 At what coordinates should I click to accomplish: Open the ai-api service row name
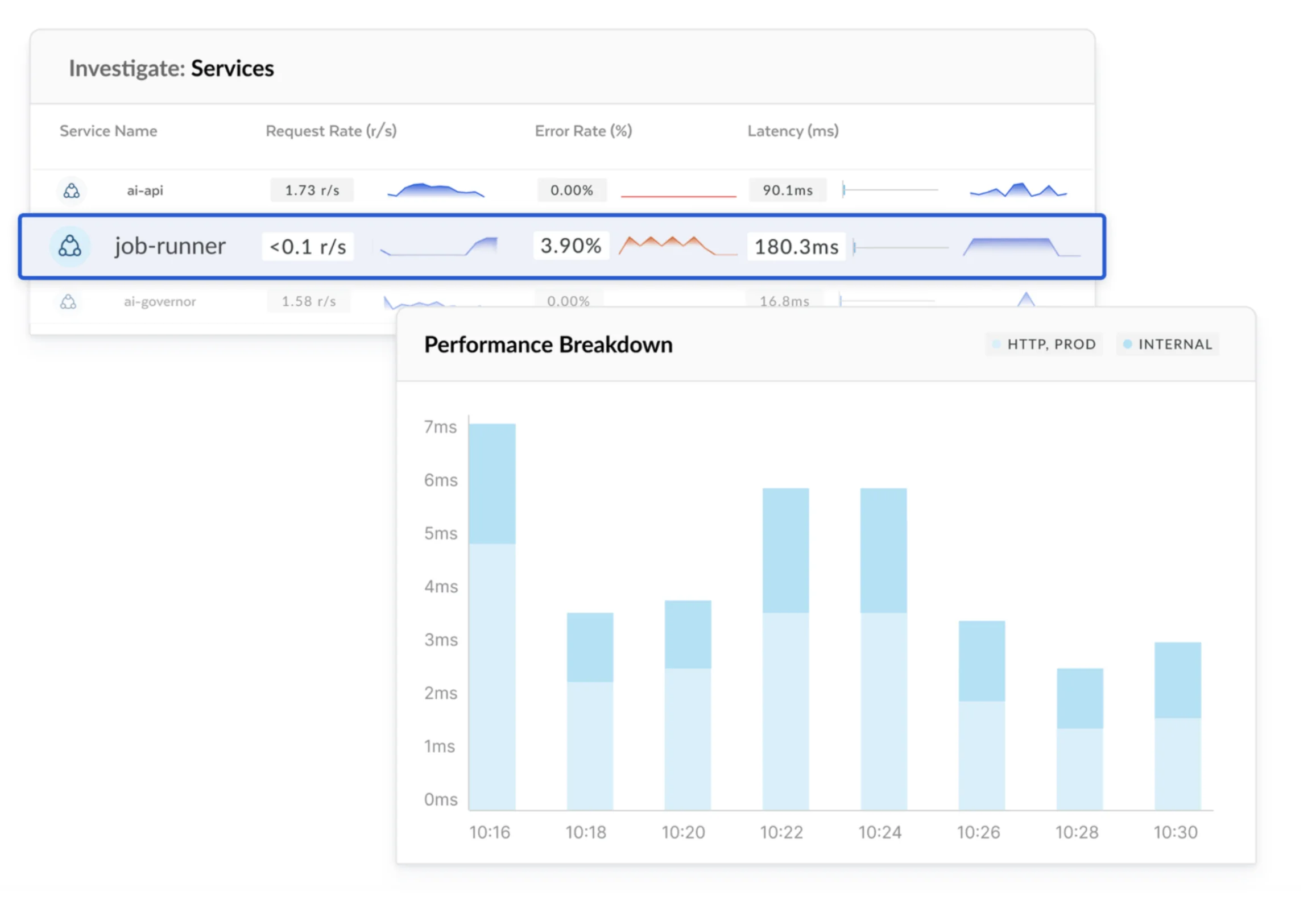click(145, 190)
